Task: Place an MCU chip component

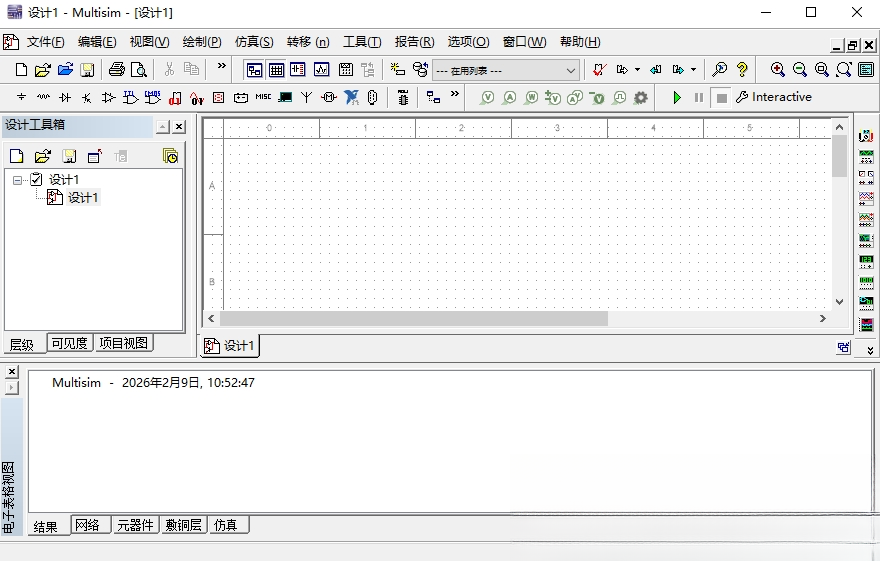Action: coord(403,98)
